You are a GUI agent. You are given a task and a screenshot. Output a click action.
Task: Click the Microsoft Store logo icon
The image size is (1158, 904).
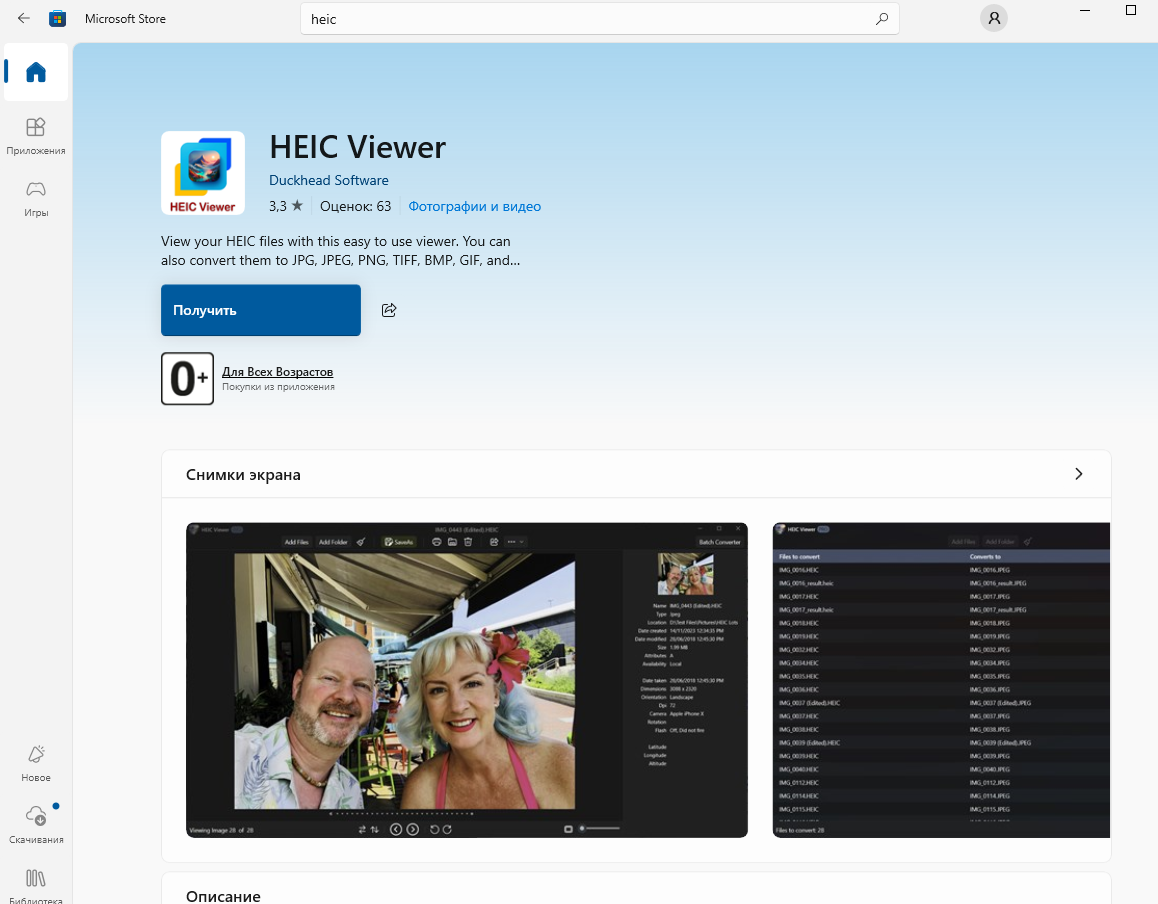[x=58, y=18]
